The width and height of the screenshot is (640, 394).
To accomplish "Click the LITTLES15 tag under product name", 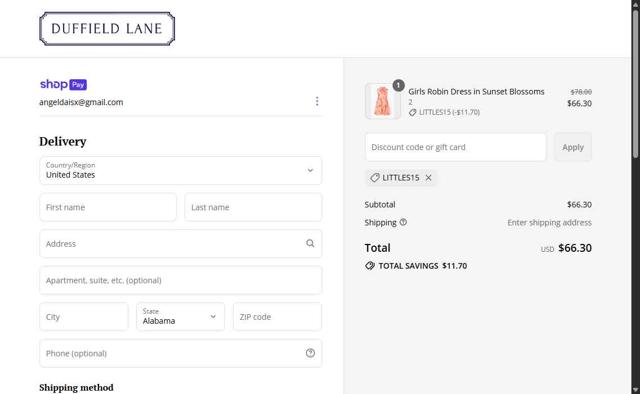I will click(444, 112).
